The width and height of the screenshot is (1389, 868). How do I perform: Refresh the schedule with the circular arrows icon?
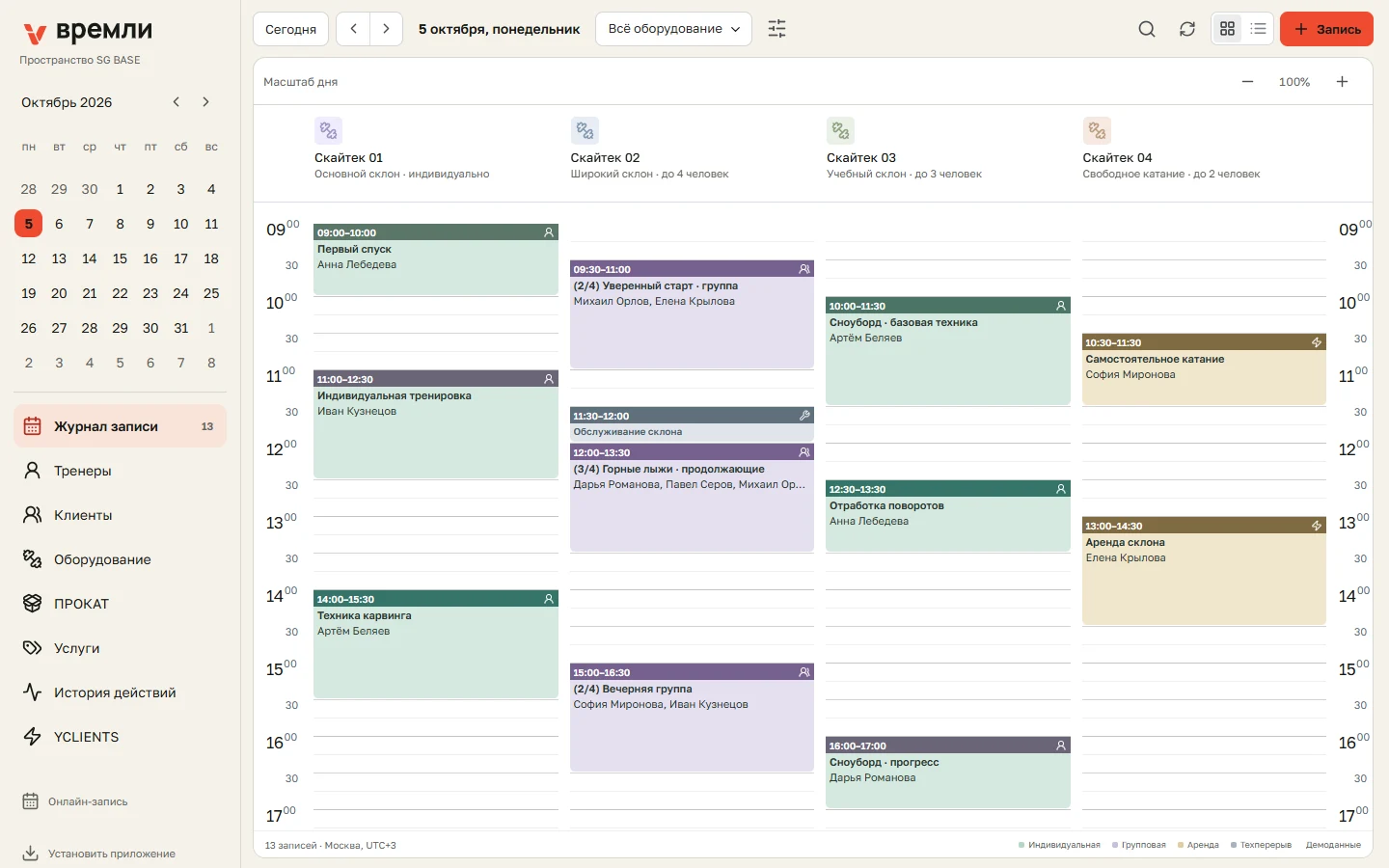(1187, 29)
